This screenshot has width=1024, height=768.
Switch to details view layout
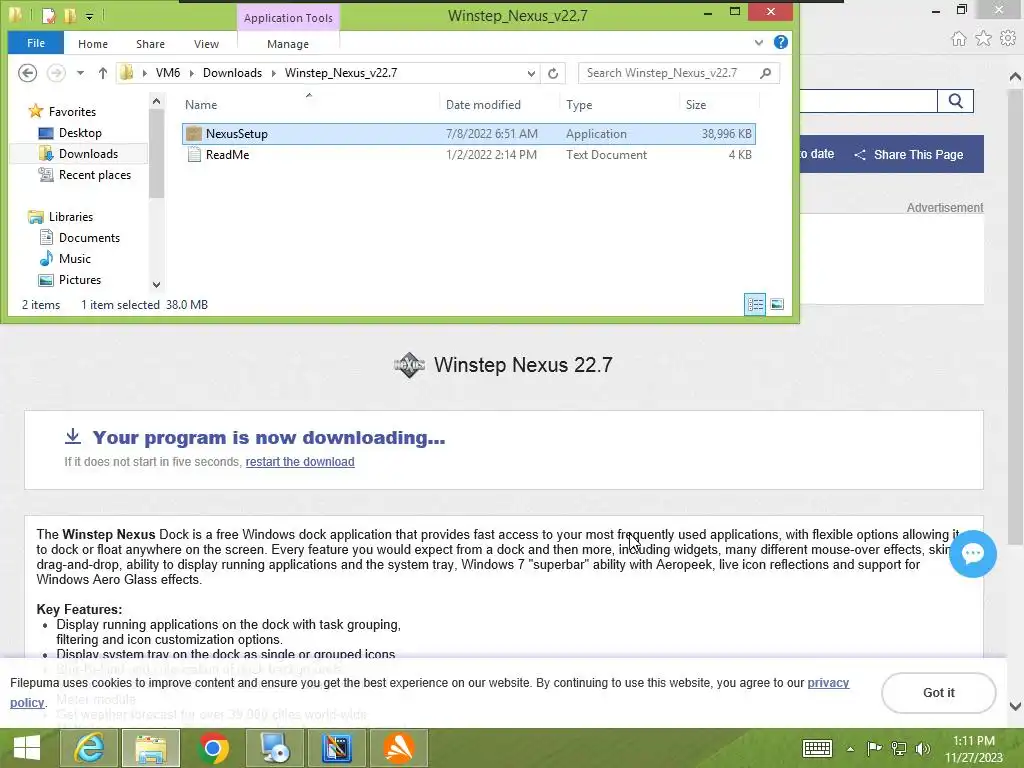(x=756, y=304)
